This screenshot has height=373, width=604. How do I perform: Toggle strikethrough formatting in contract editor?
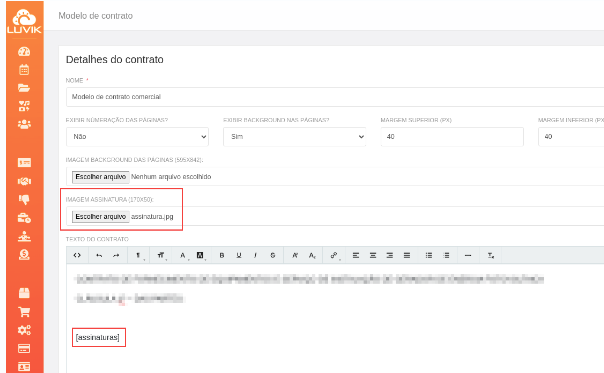(273, 255)
